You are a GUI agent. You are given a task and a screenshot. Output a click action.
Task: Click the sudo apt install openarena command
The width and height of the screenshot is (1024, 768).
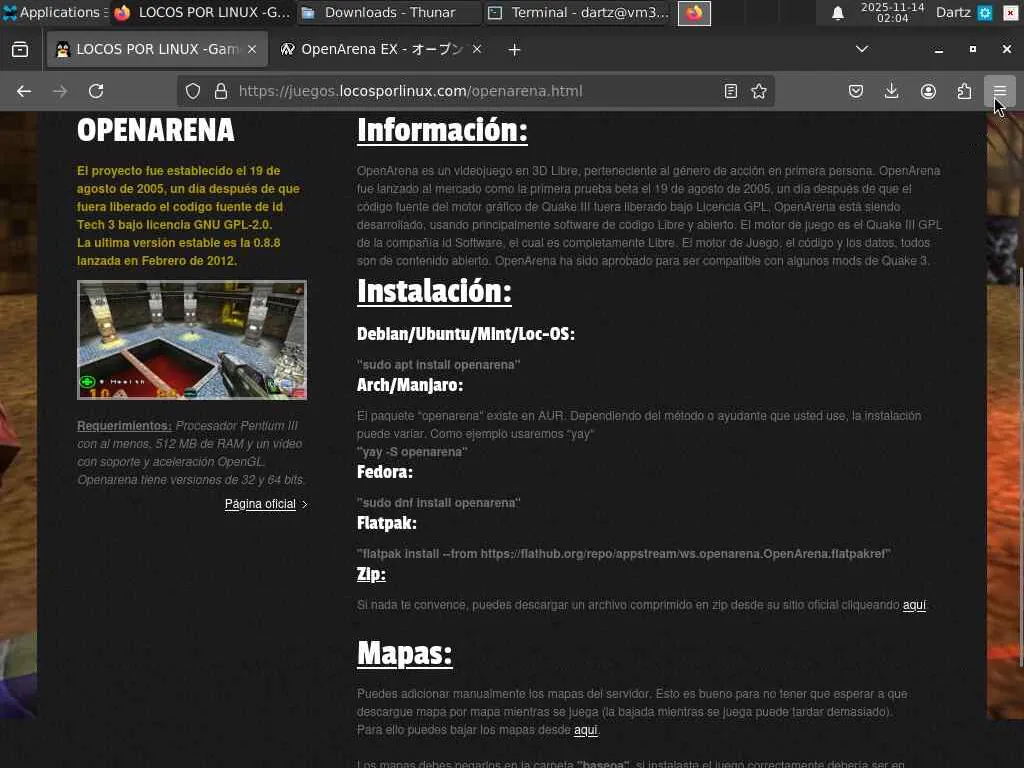pos(438,364)
